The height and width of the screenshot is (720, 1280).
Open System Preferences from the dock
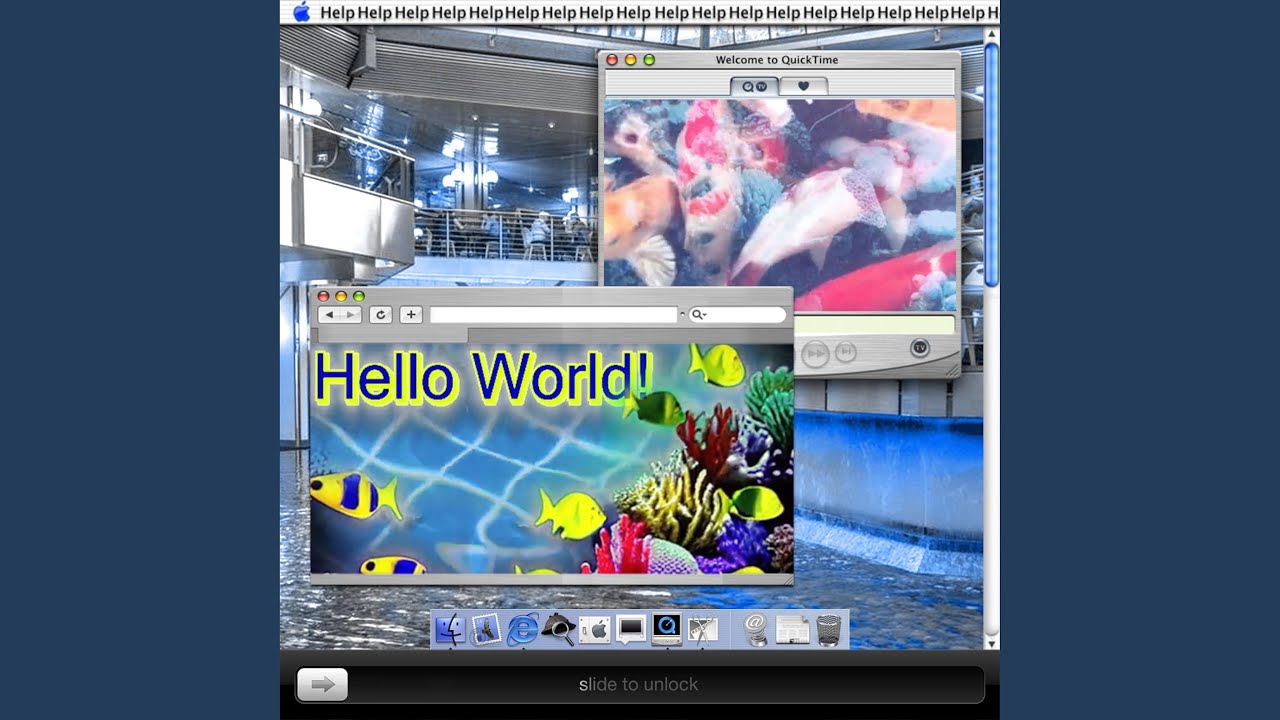594,629
